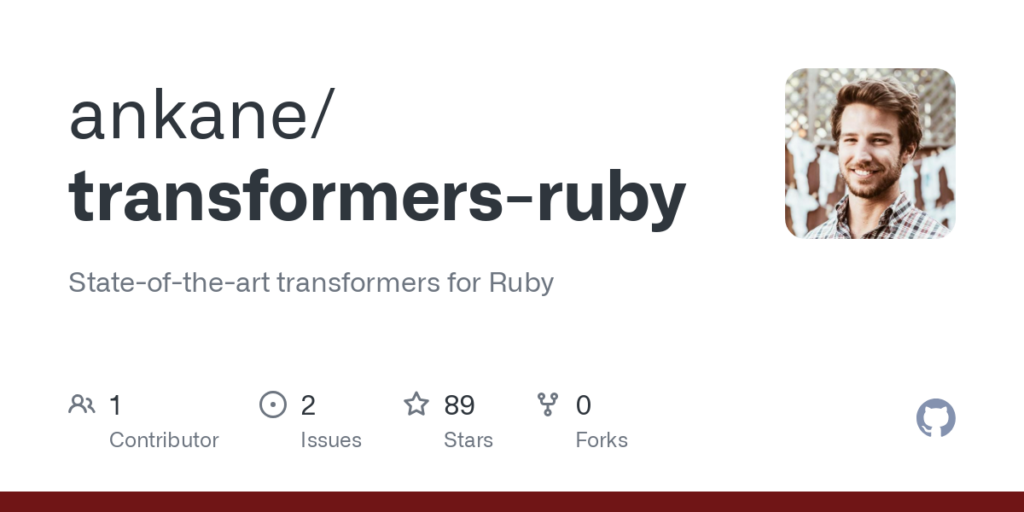Select the star count 89
This screenshot has width=1024, height=512.
[459, 405]
